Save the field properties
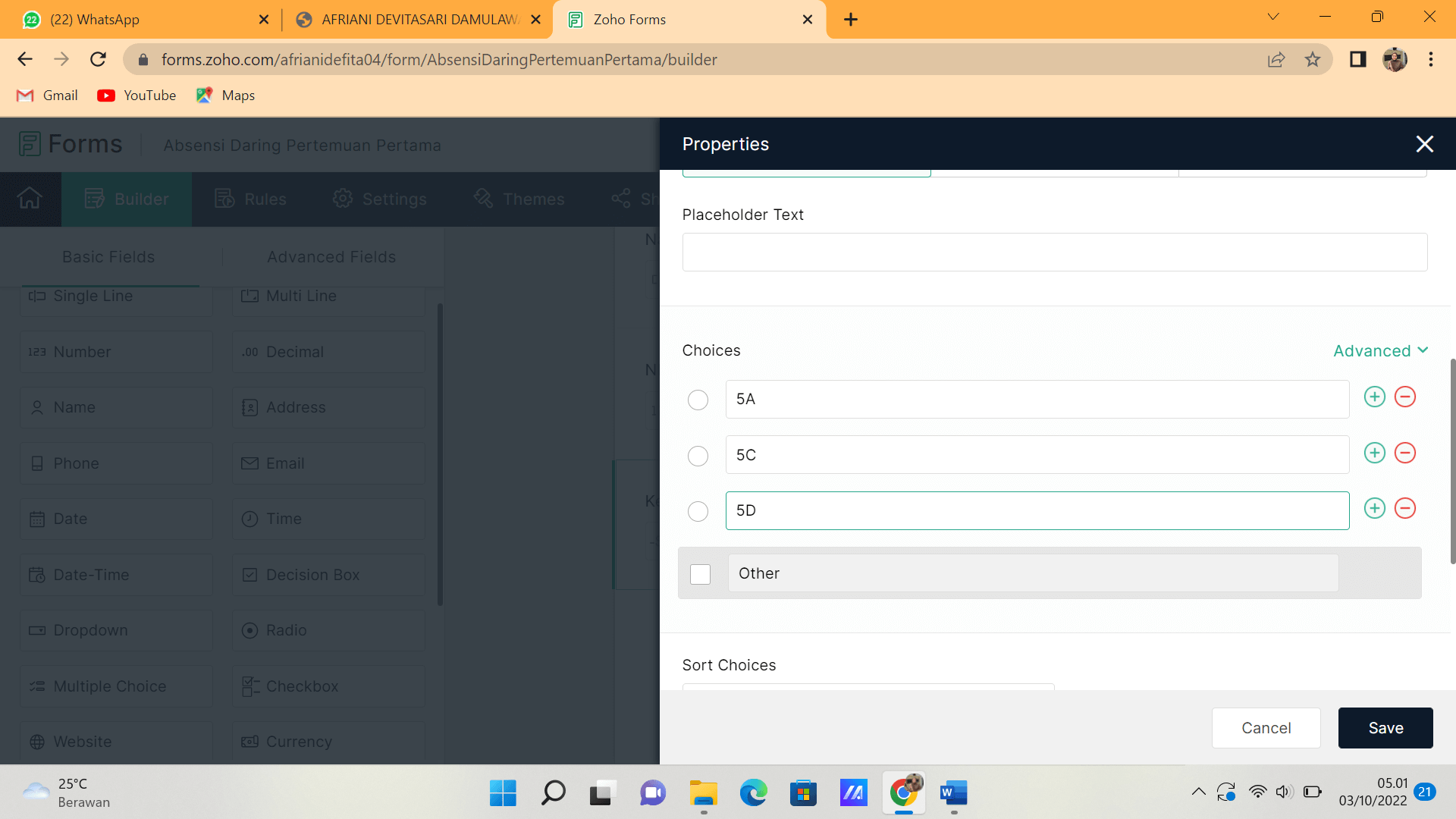This screenshot has width=1456, height=819. tap(1385, 728)
